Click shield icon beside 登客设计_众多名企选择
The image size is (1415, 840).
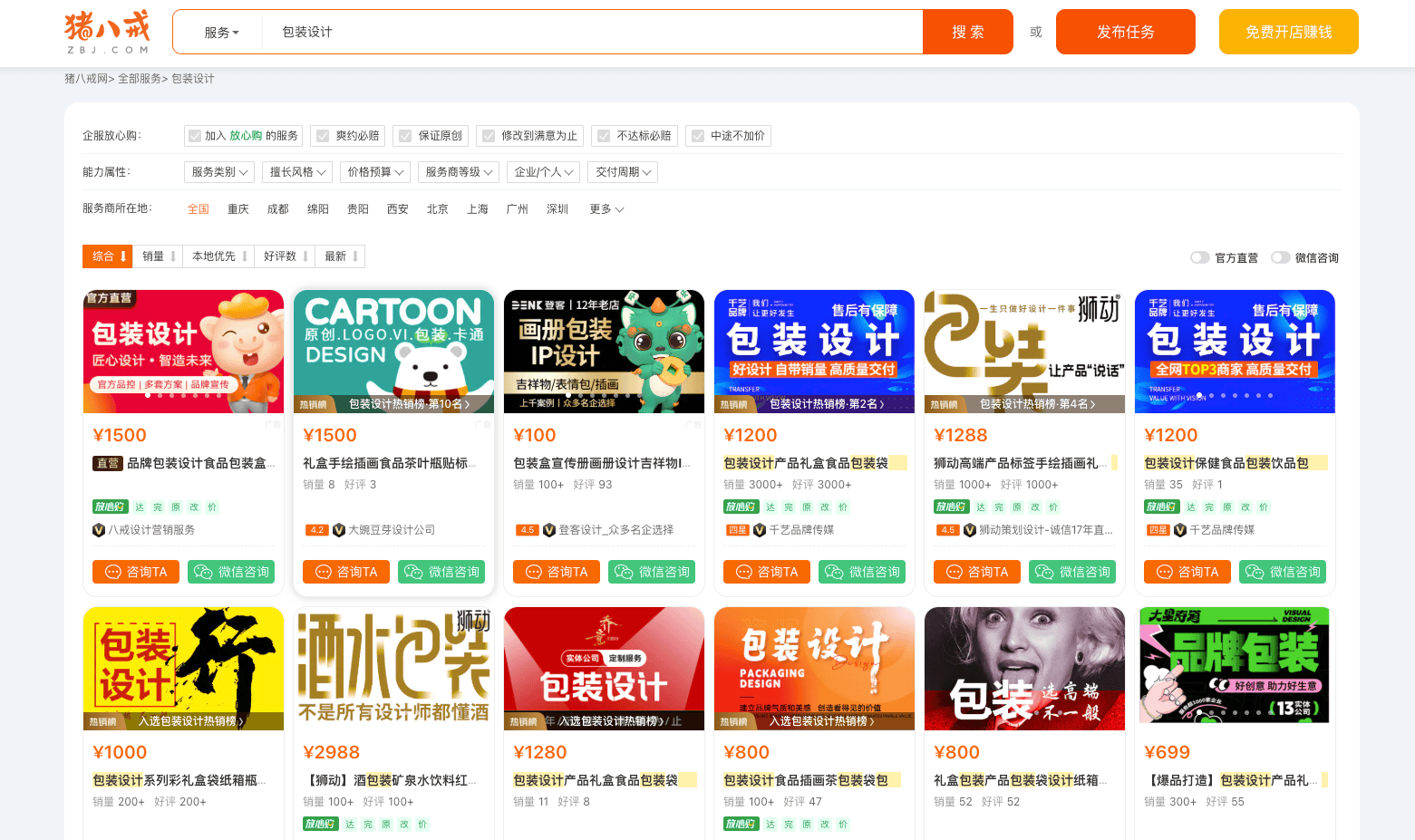pyautogui.click(x=548, y=530)
